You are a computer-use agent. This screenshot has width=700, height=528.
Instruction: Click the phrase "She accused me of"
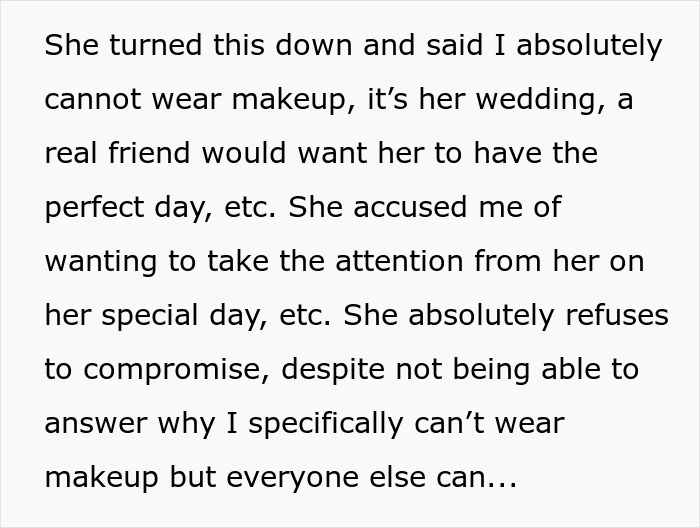pyautogui.click(x=425, y=207)
